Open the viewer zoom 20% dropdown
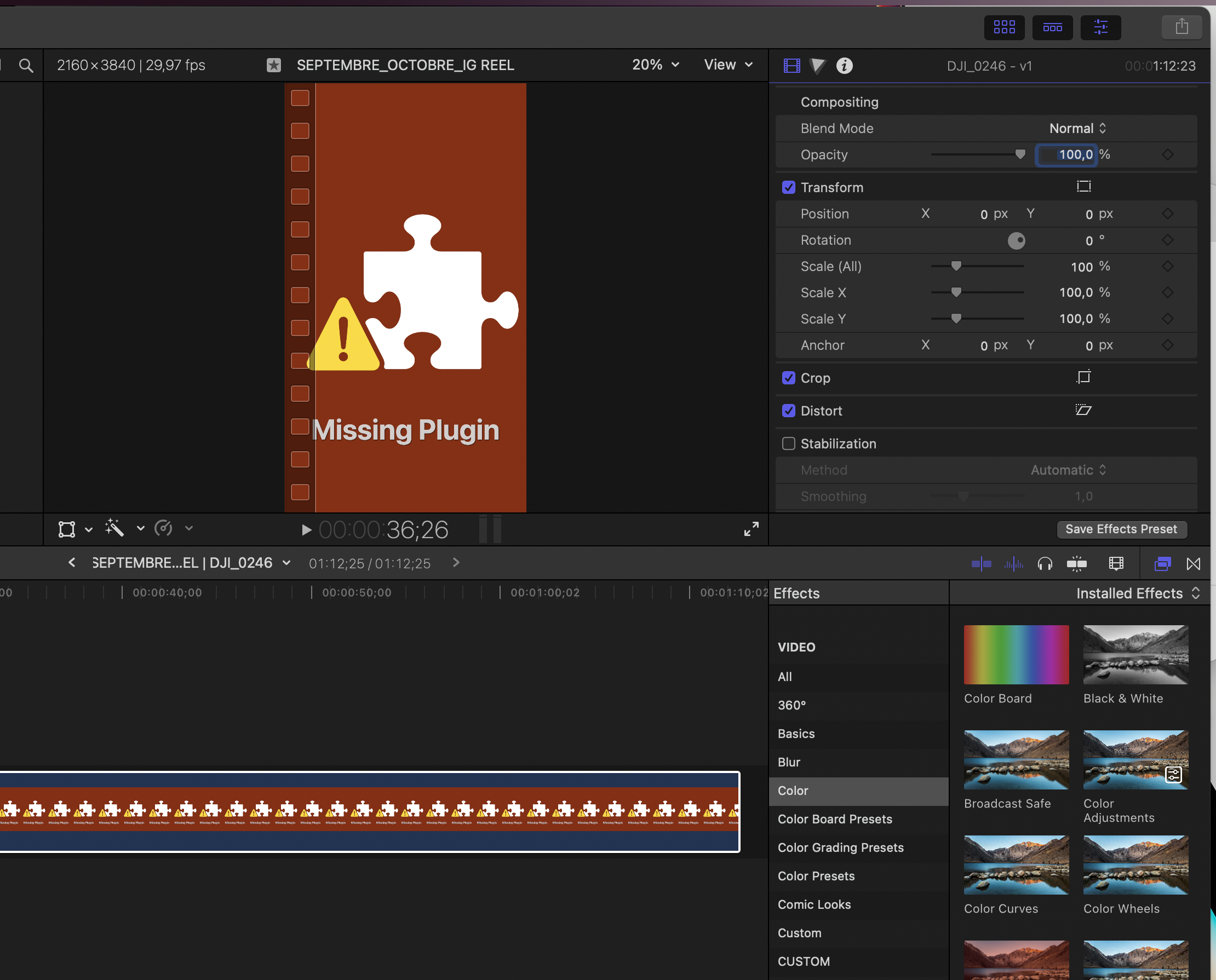This screenshot has width=1216, height=980. [655, 65]
